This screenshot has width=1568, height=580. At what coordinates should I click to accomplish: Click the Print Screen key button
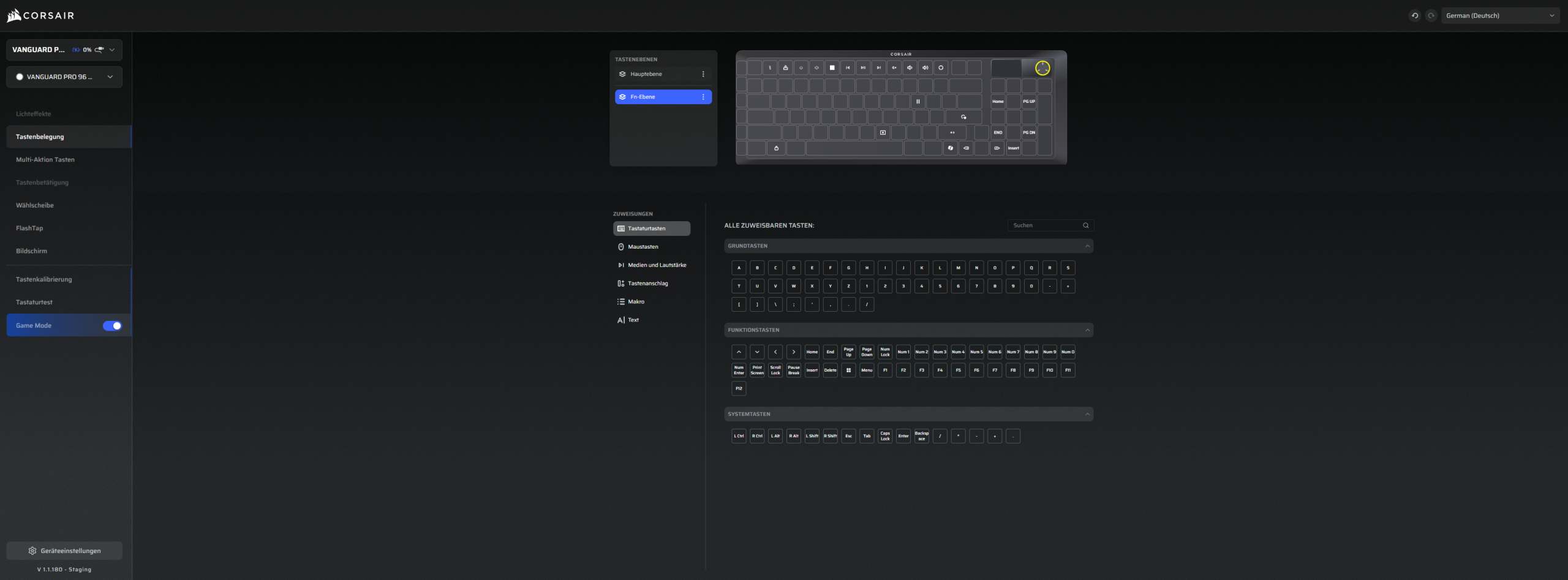pos(757,370)
